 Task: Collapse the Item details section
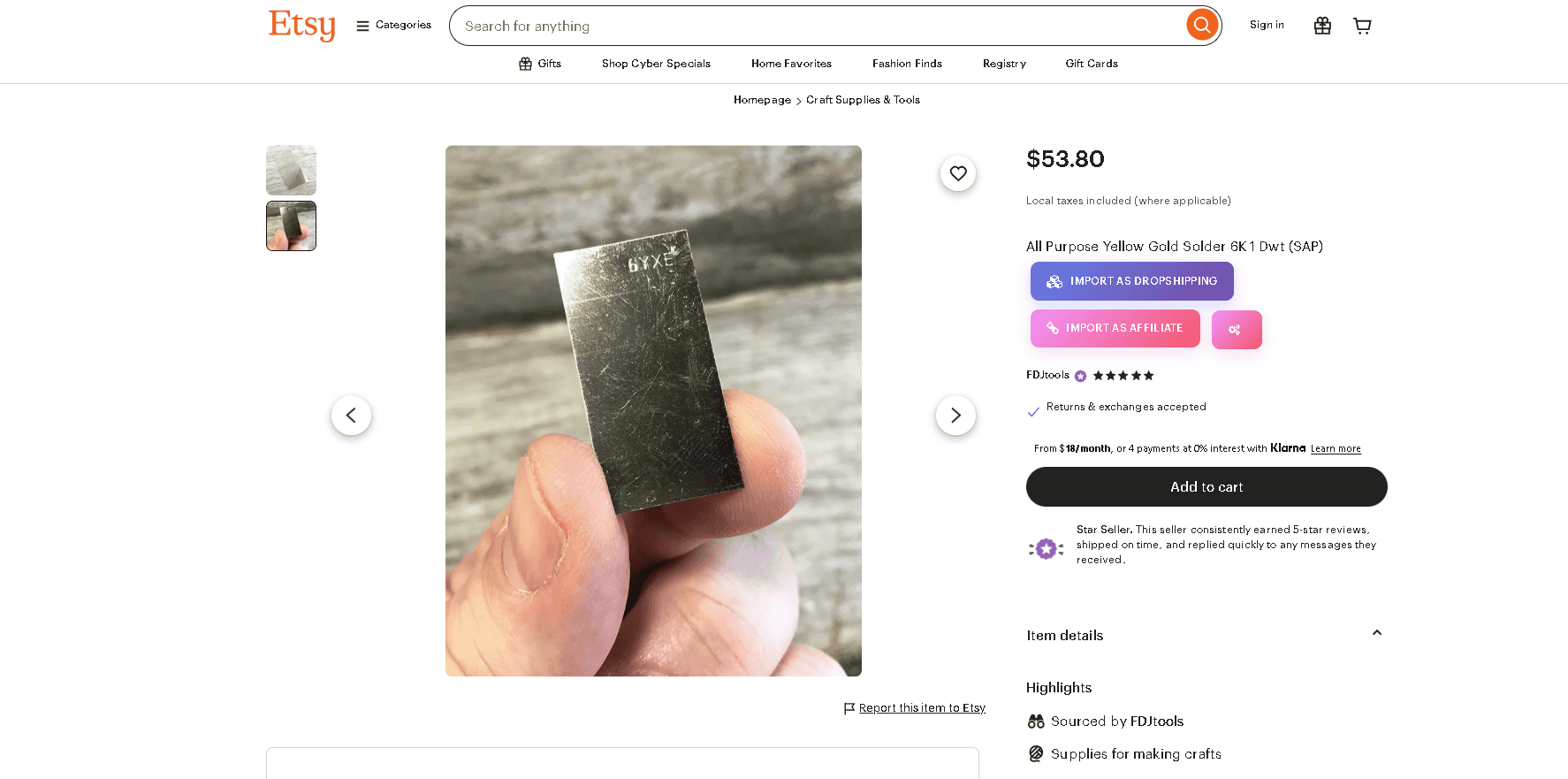1376,633
